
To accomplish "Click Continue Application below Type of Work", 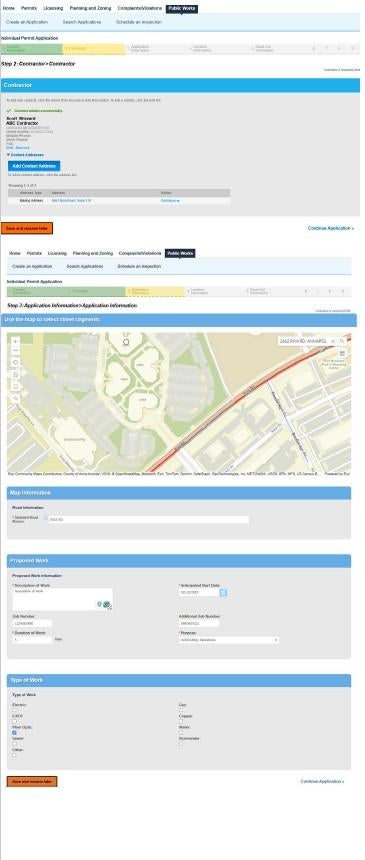I will [x=322, y=781].
